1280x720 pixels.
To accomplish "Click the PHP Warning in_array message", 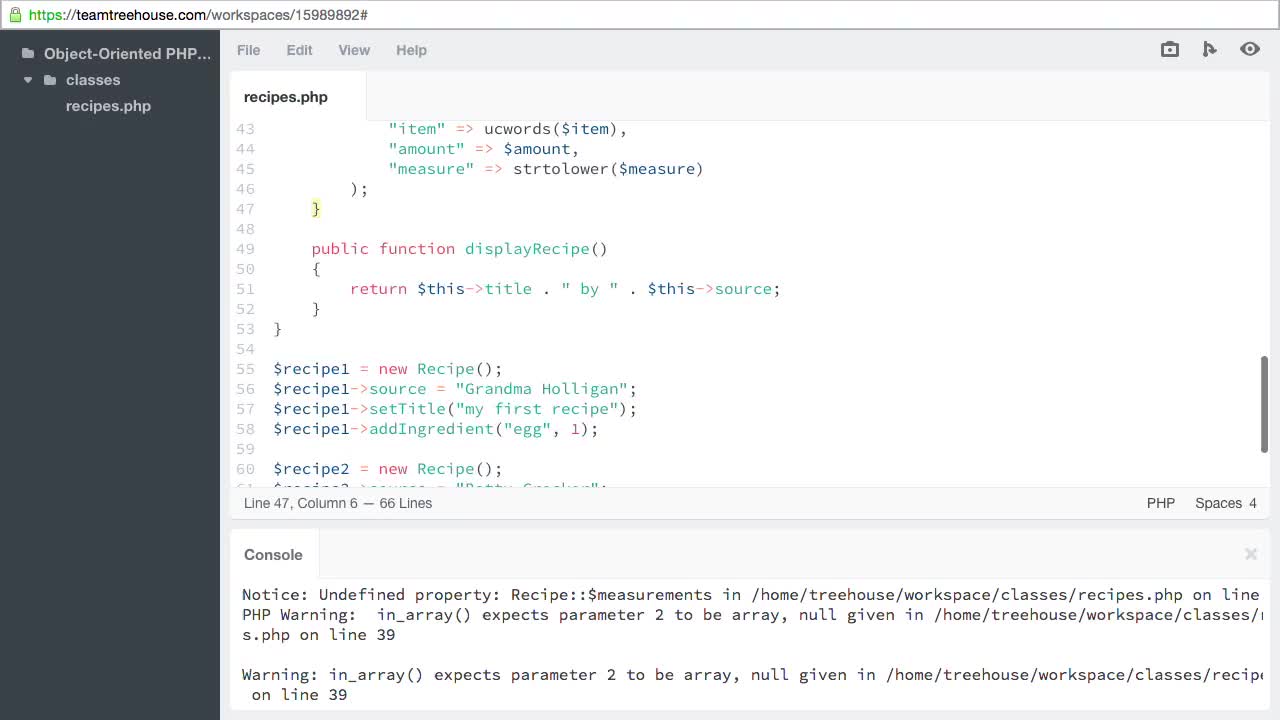I will 752,625.
